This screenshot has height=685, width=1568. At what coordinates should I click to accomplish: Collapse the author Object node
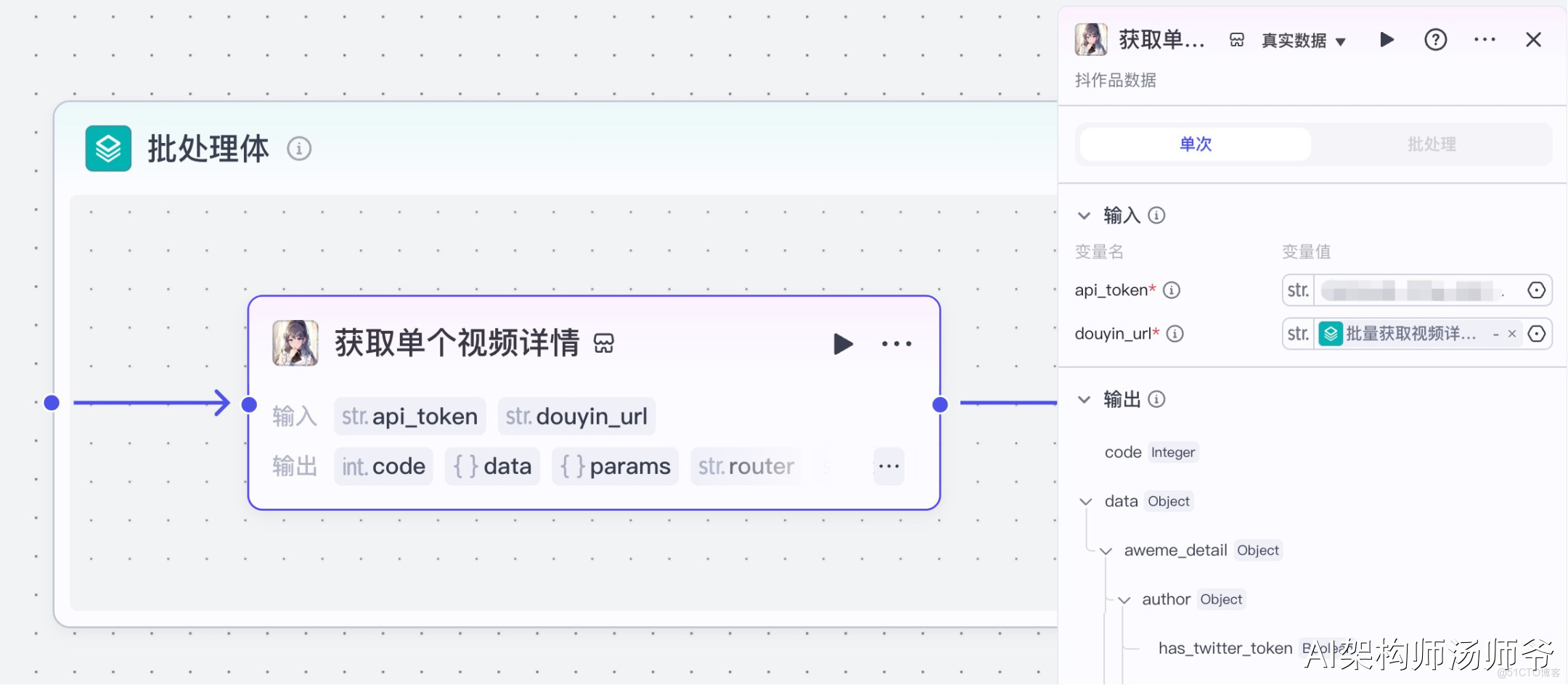pyautogui.click(x=1124, y=600)
